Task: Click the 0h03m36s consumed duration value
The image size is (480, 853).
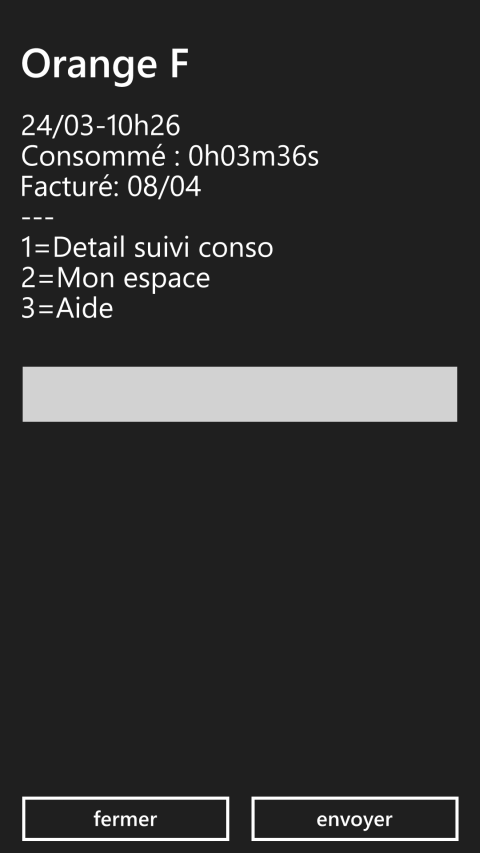Action: pyautogui.click(x=254, y=157)
